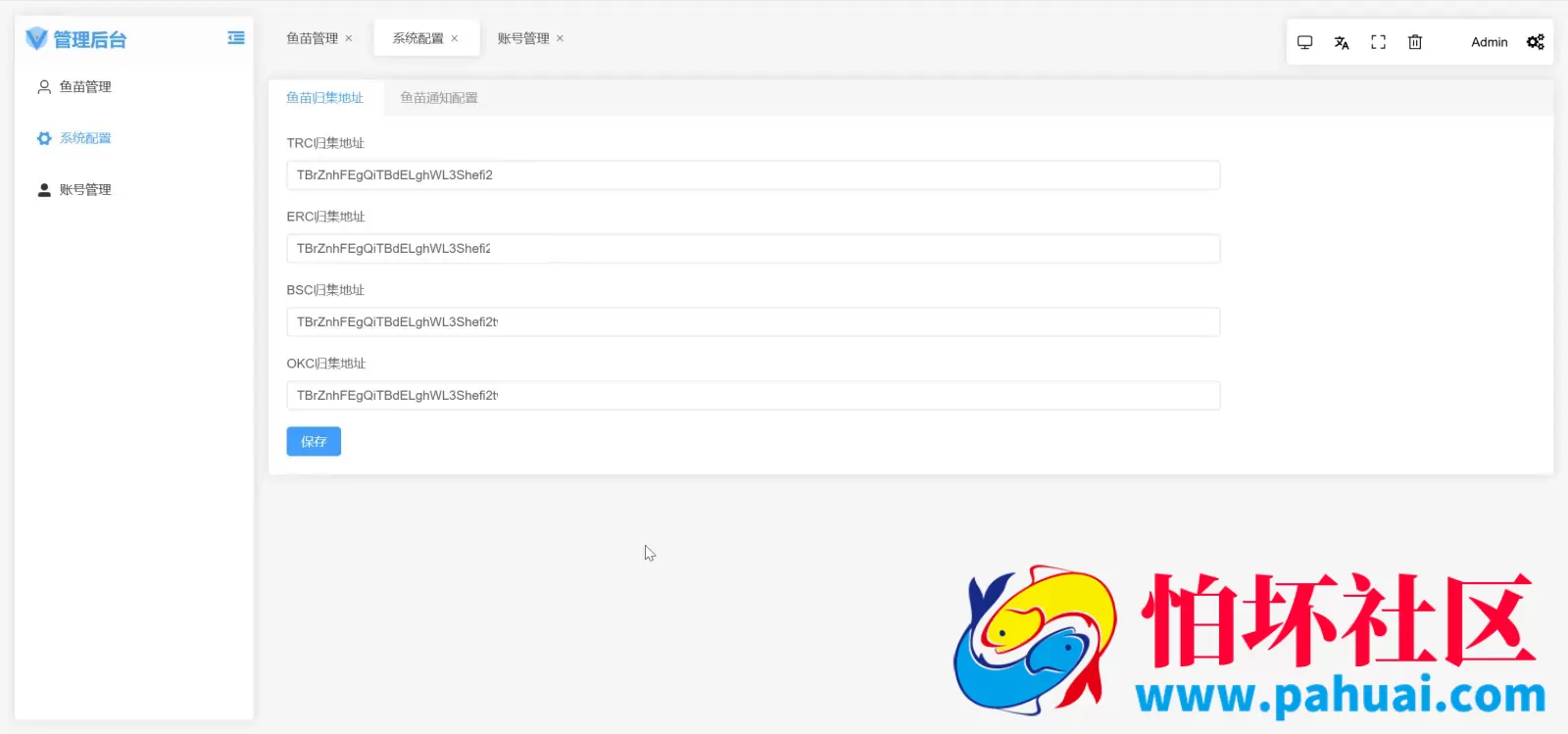The height and width of the screenshot is (734, 1568).
Task: Collapse the sidebar with the menu fold icon
Action: pyautogui.click(x=236, y=38)
